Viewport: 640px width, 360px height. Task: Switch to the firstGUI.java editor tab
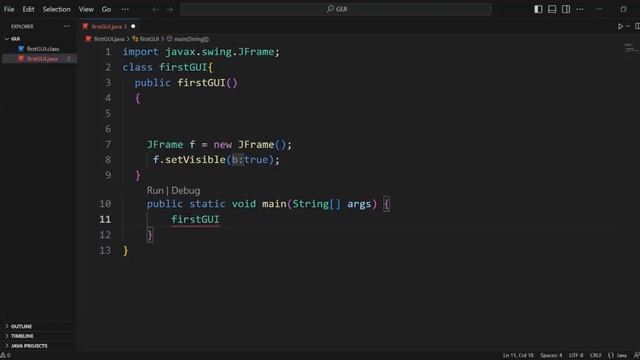click(109, 26)
